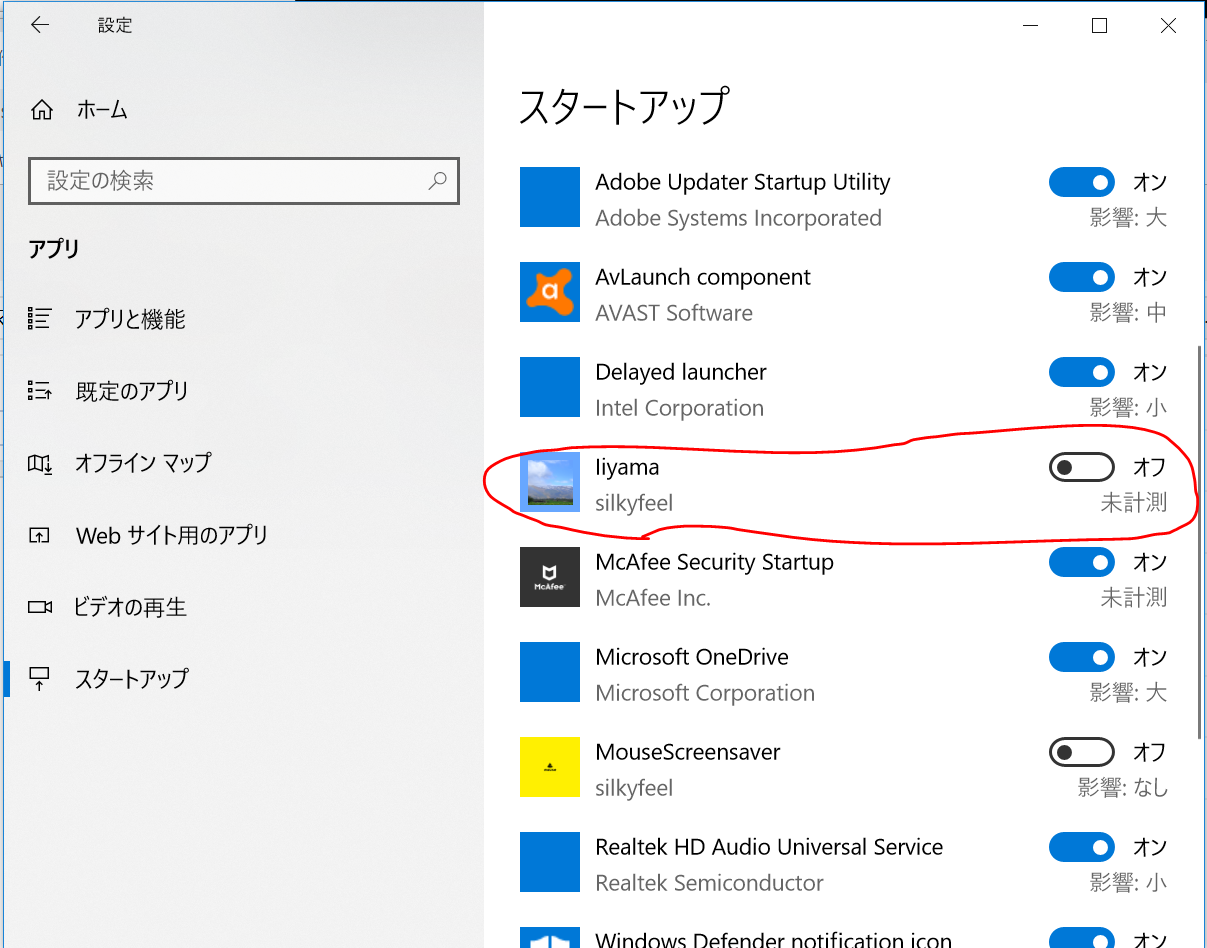Click the vertical scrollbar thumb
The width and height of the screenshot is (1207, 948).
(1199, 541)
